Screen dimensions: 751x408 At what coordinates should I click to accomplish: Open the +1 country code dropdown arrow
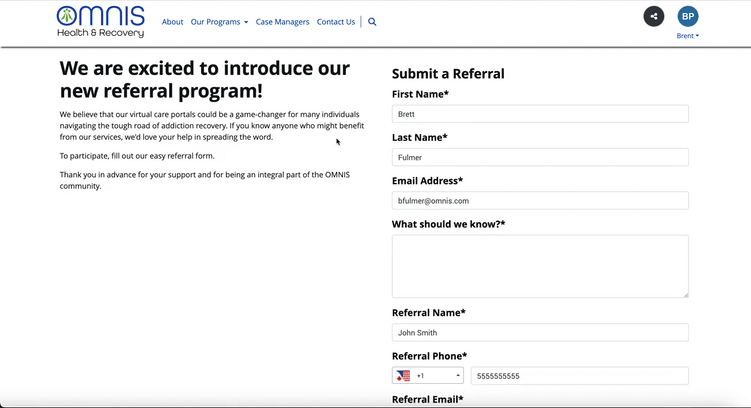pos(458,376)
